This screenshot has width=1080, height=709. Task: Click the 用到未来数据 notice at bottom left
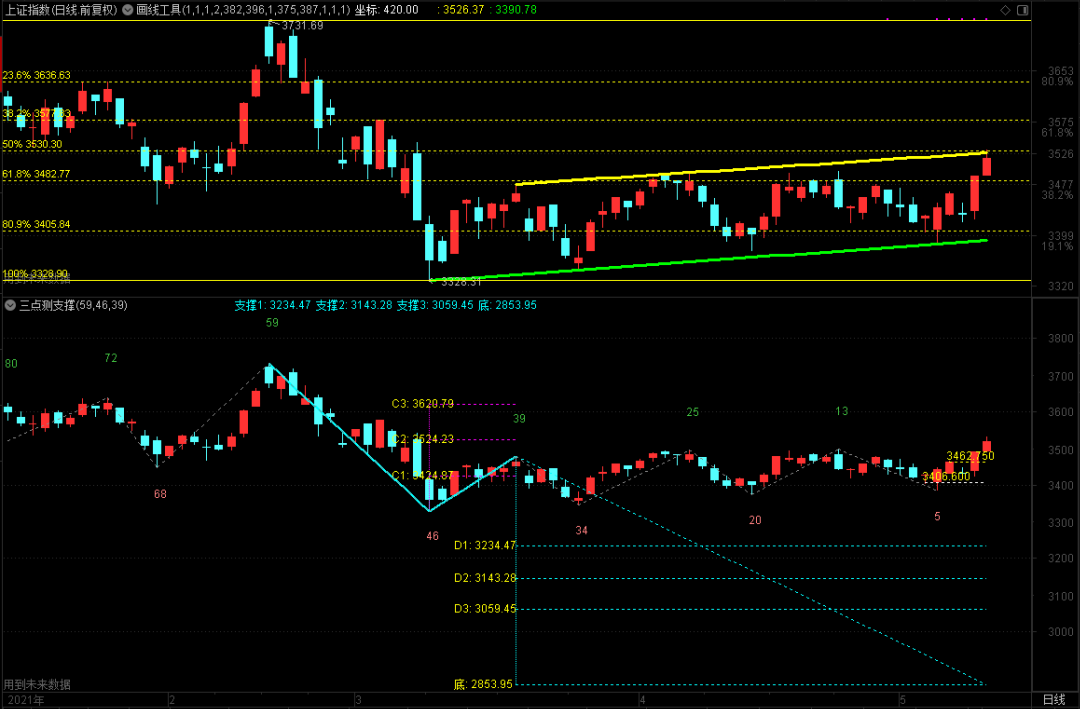coord(37,685)
